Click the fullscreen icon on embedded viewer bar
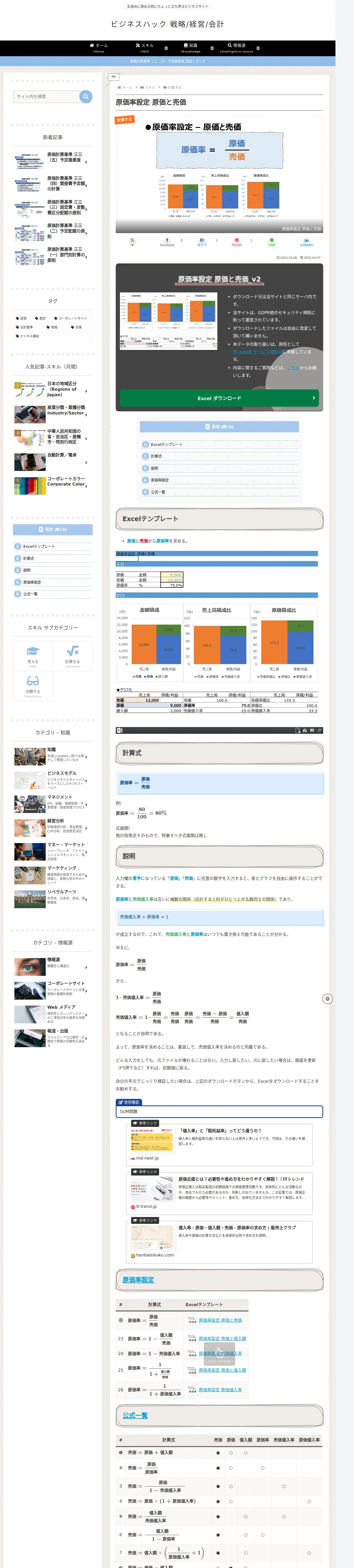The width and height of the screenshot is (354, 1568). pos(319,730)
